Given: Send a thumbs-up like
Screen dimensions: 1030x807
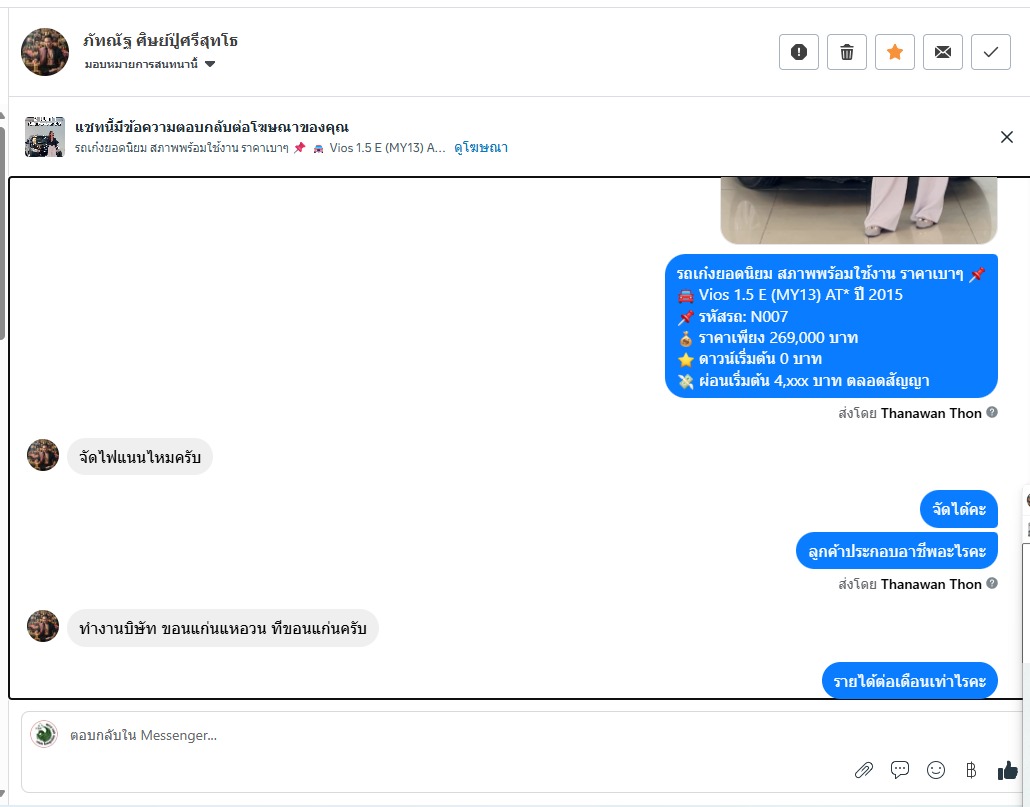Looking at the screenshot, I should pos(1007,770).
